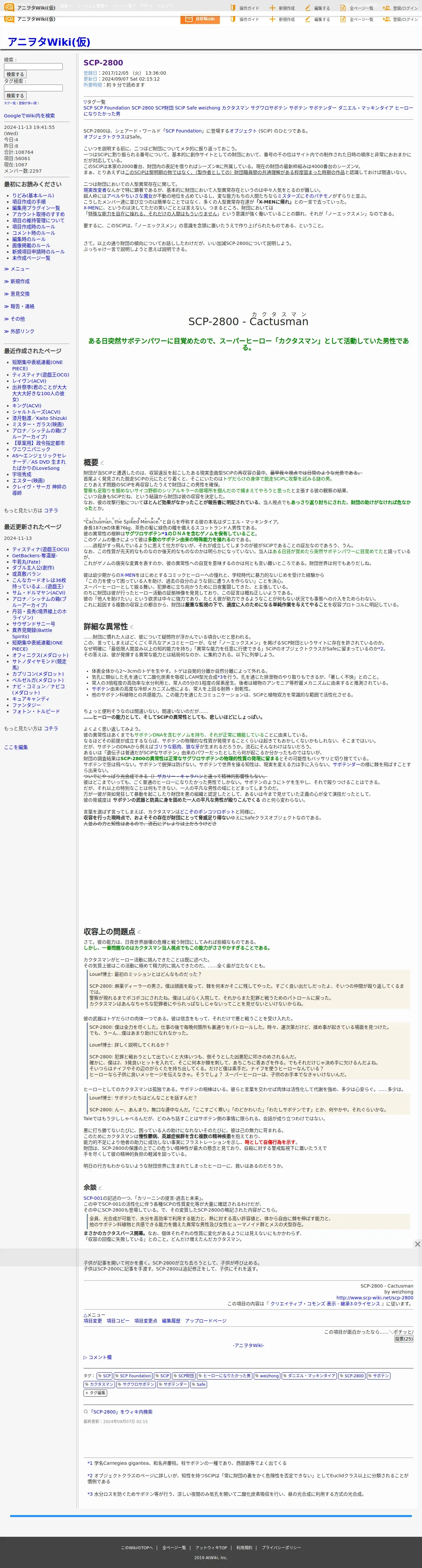This screenshot has height=1568, width=422.
Task: Open 項目コピー menu link
Action: [x=118, y=1321]
